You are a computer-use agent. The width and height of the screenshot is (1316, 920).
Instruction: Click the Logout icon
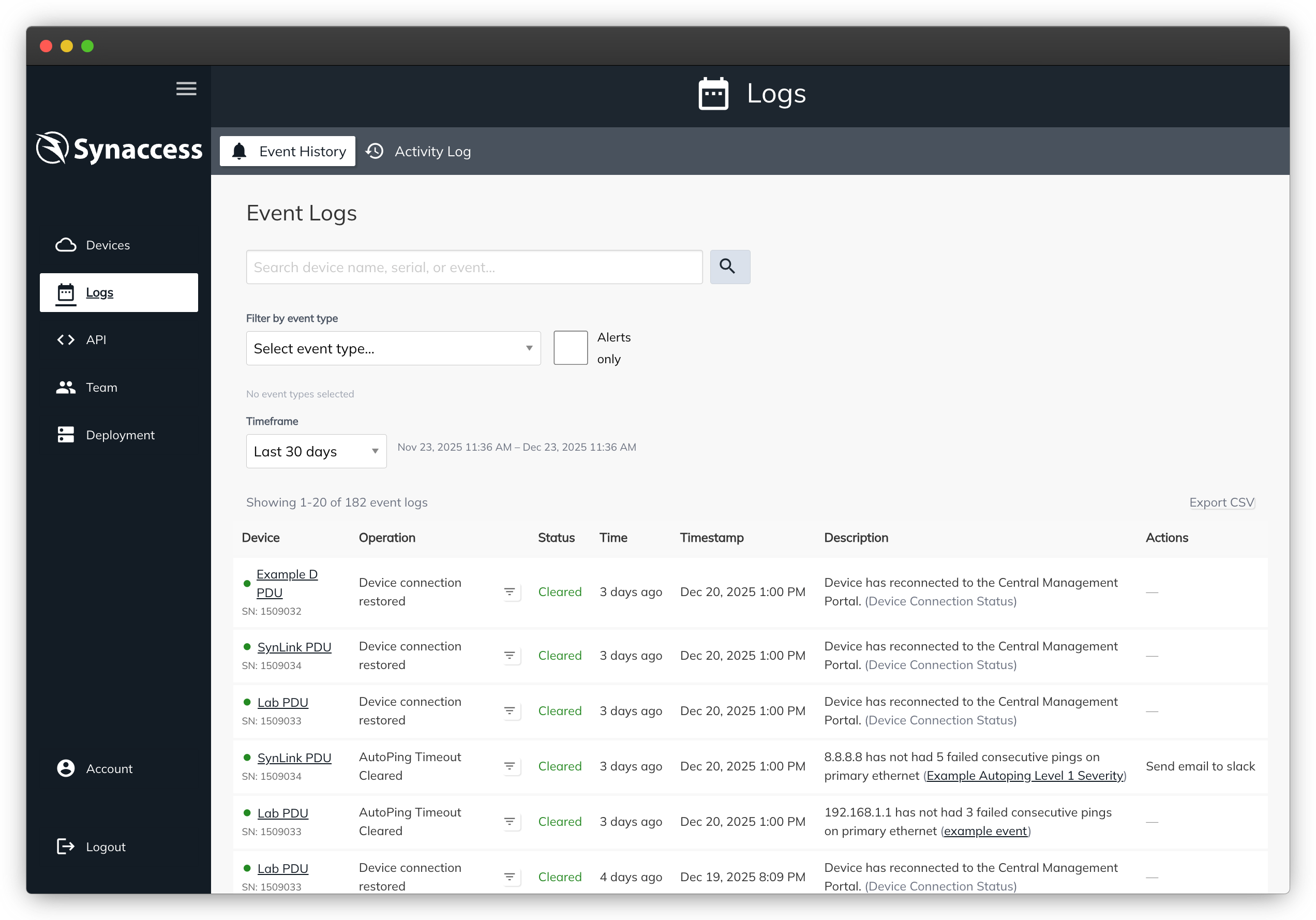click(66, 847)
